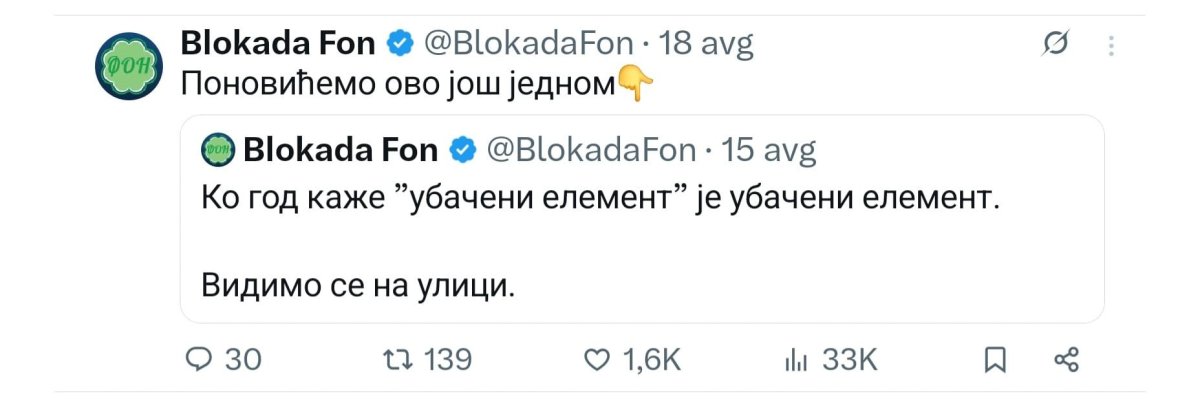
Task: Open the view analytics bar chart icon
Action: pos(793,360)
